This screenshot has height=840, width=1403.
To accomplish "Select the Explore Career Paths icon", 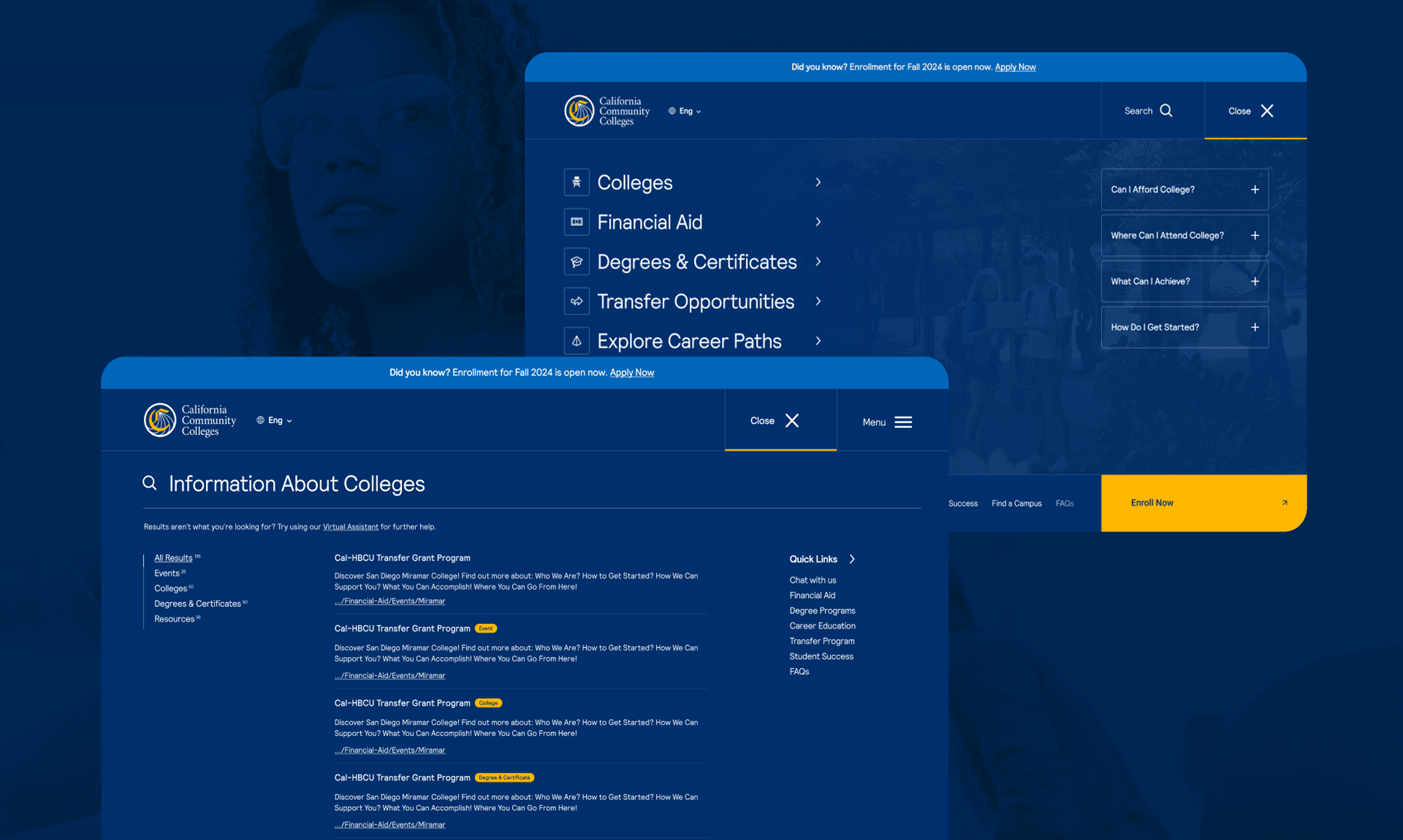I will [577, 340].
